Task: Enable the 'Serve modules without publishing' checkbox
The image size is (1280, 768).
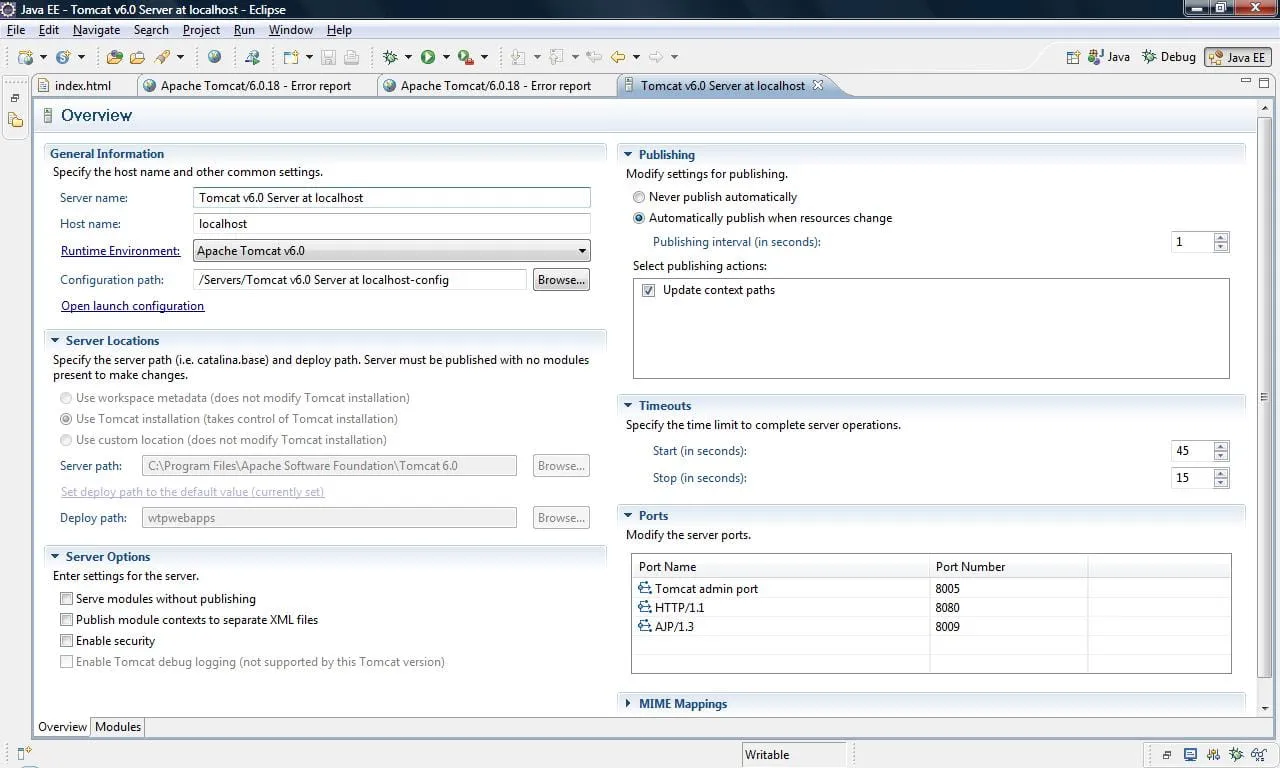Action: [66, 599]
